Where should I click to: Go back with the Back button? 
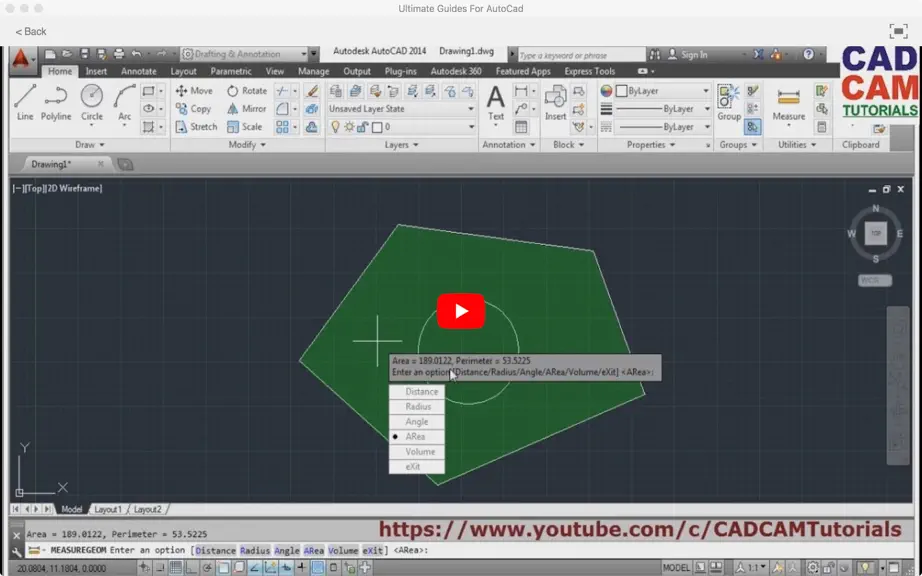point(31,31)
